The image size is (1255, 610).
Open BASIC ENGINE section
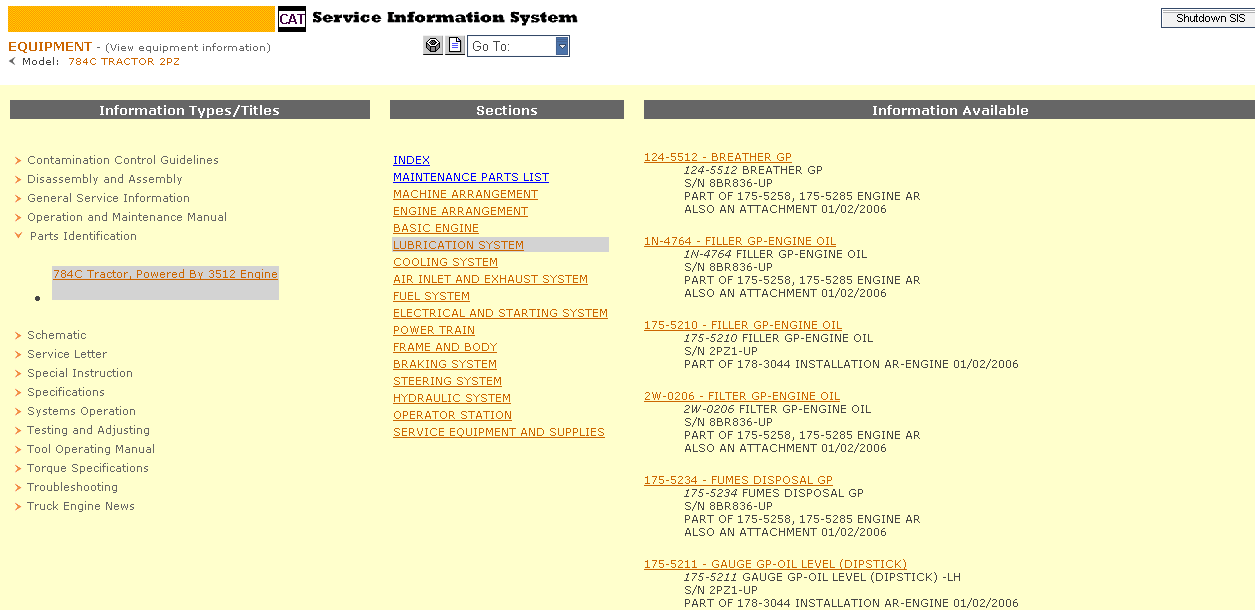436,228
